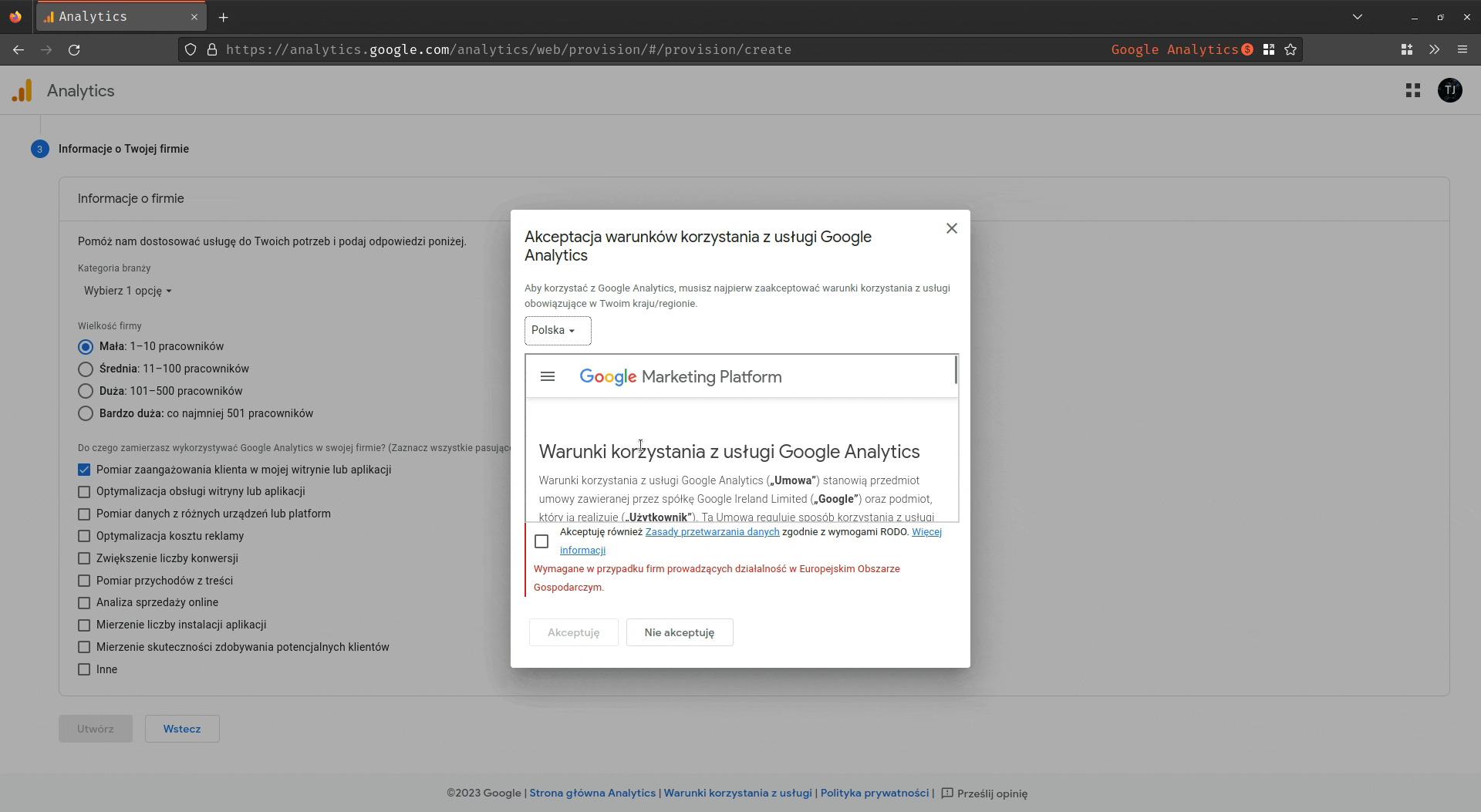Check Pomiar przychodów z treści
The height and width of the screenshot is (812, 1481).
tap(84, 581)
